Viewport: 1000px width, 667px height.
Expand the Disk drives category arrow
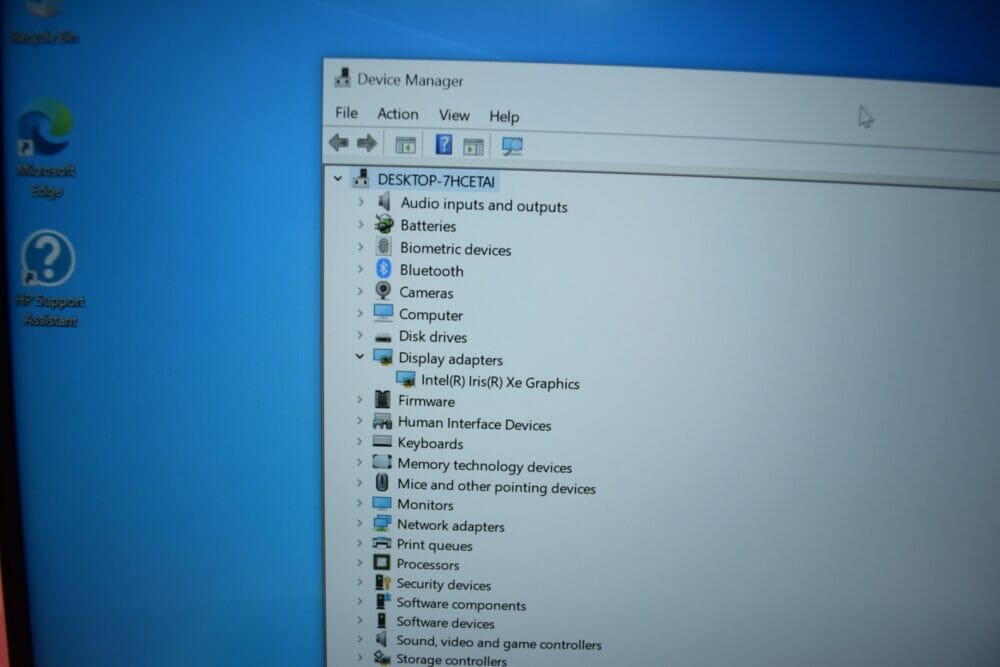point(360,335)
